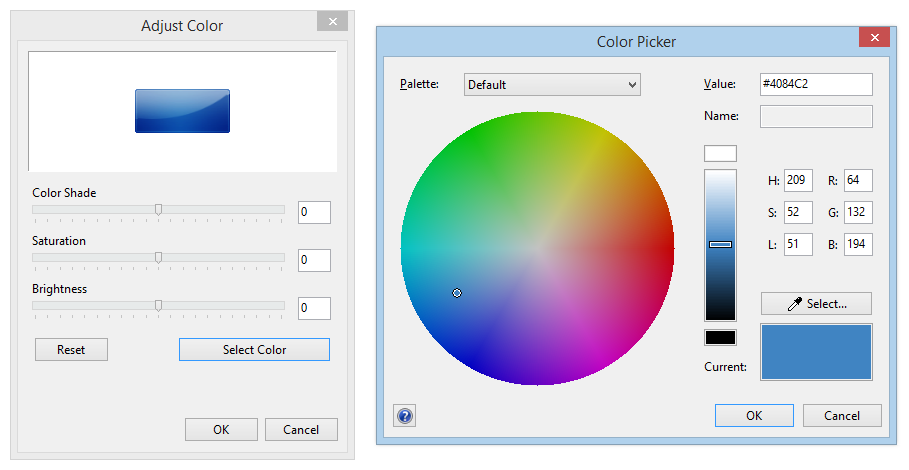Close the Color Picker window
This screenshot has height=470, width=909.
tap(874, 38)
